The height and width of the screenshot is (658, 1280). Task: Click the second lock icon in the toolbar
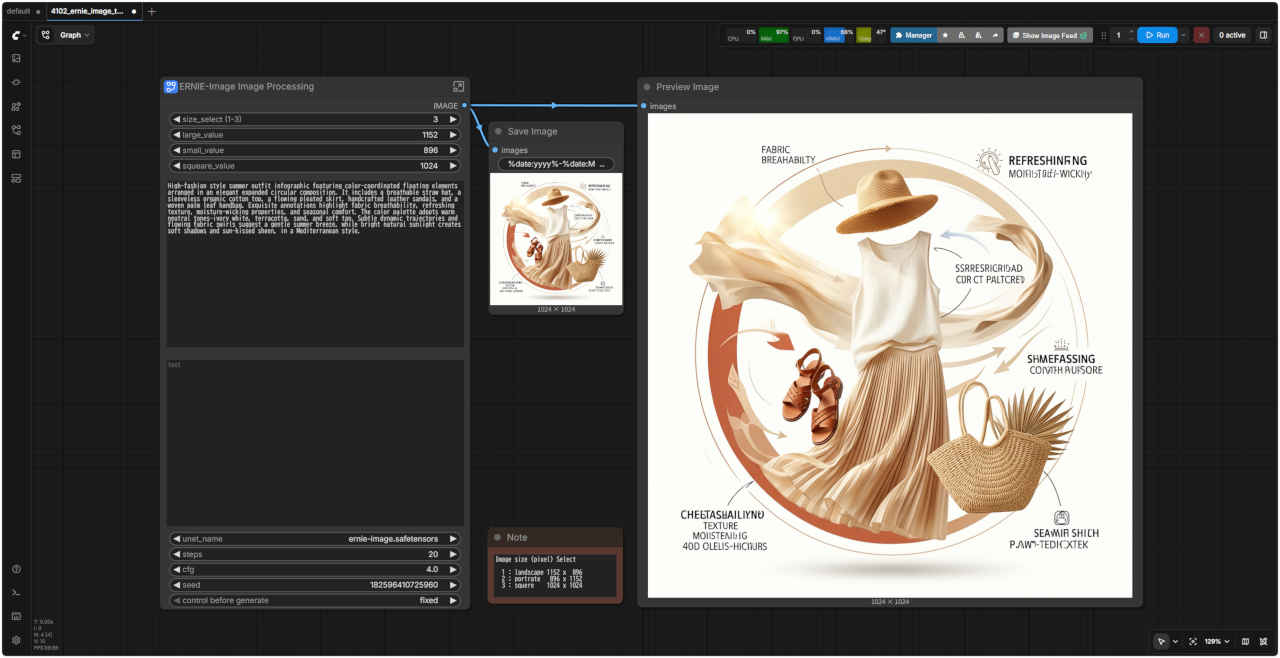click(979, 35)
